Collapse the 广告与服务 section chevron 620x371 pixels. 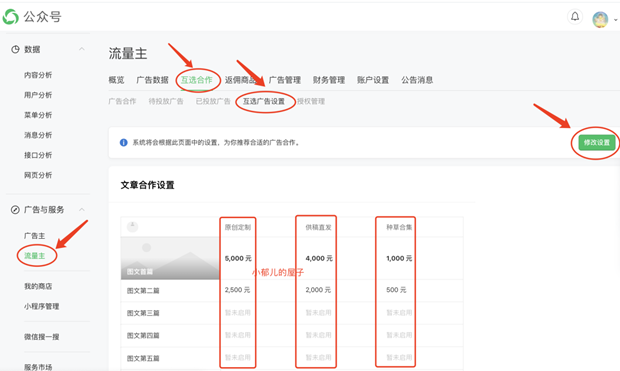(x=82, y=209)
